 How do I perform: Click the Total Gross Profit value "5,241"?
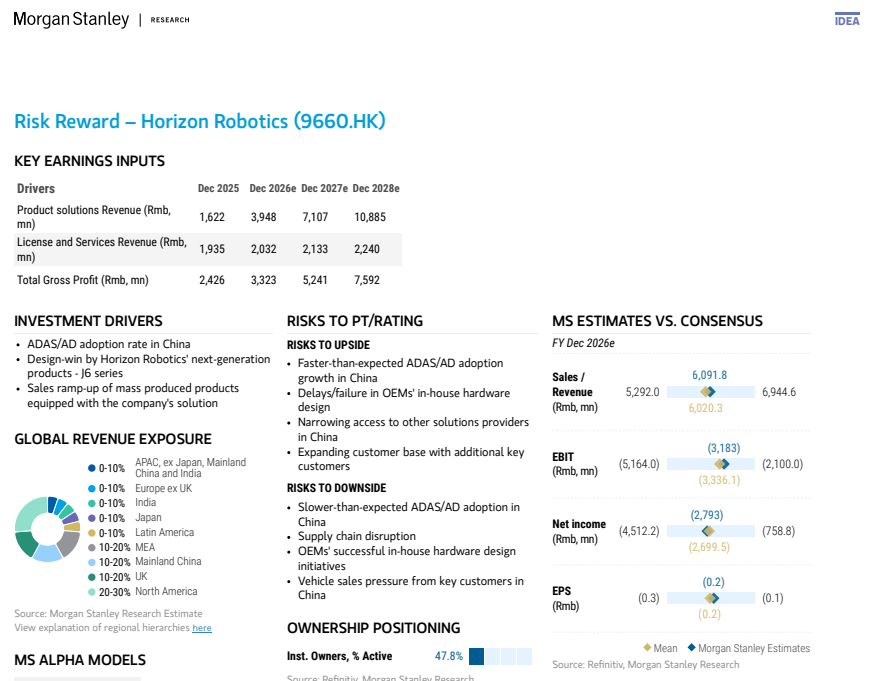pos(315,280)
